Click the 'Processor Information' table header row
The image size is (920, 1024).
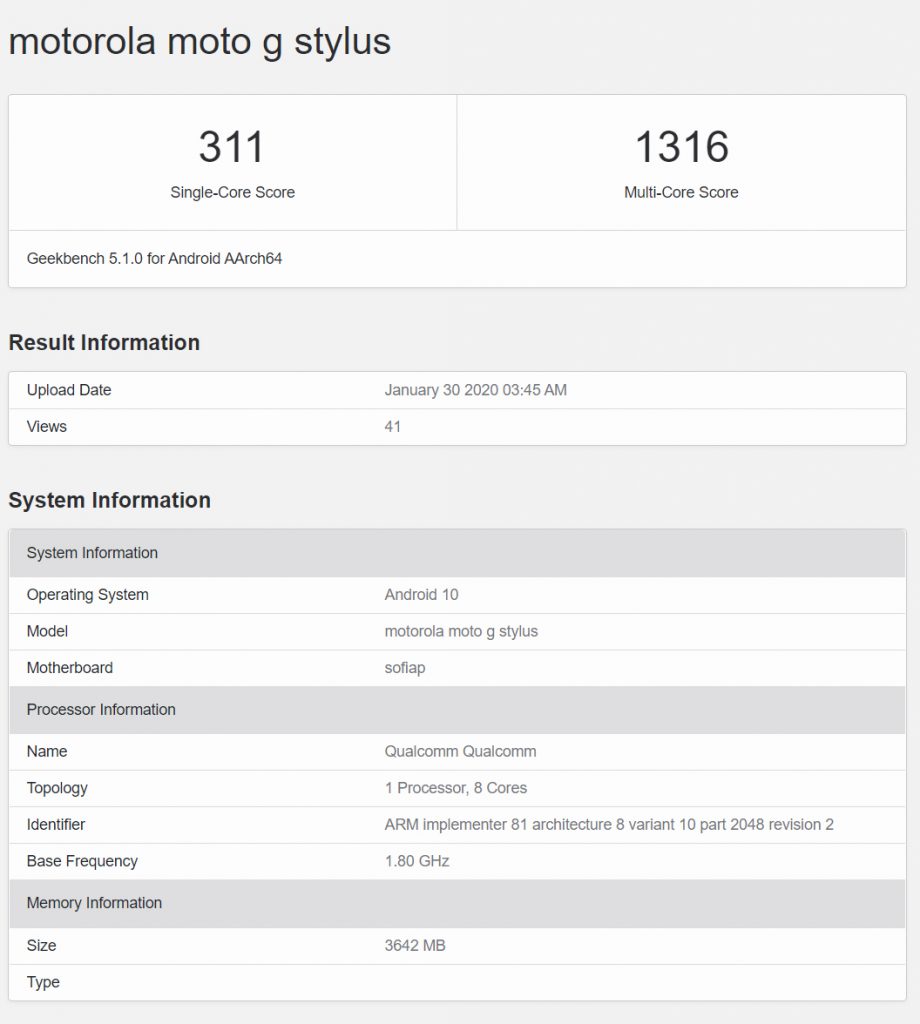click(x=457, y=709)
